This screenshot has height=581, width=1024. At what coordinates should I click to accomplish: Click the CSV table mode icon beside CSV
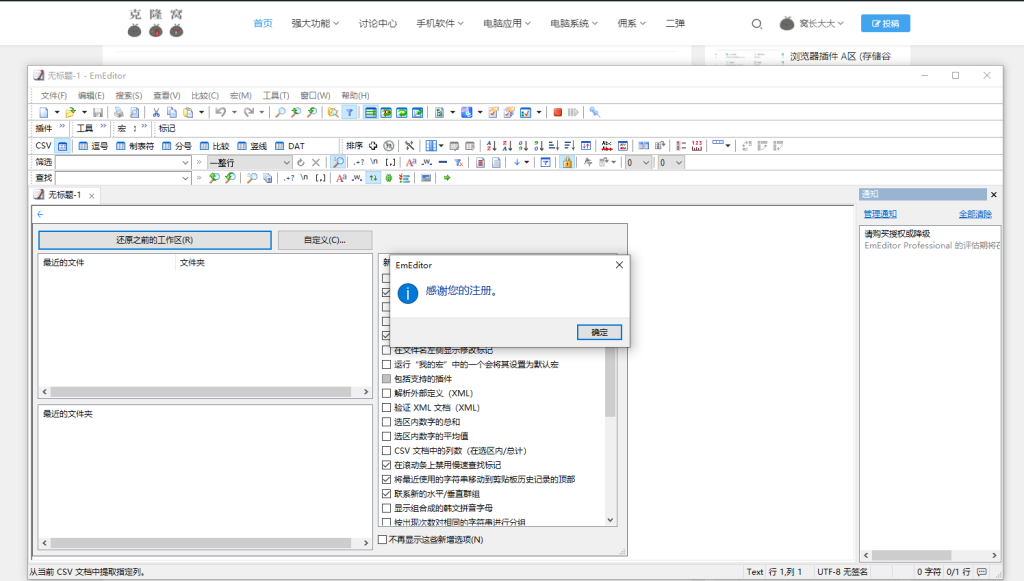click(63, 146)
